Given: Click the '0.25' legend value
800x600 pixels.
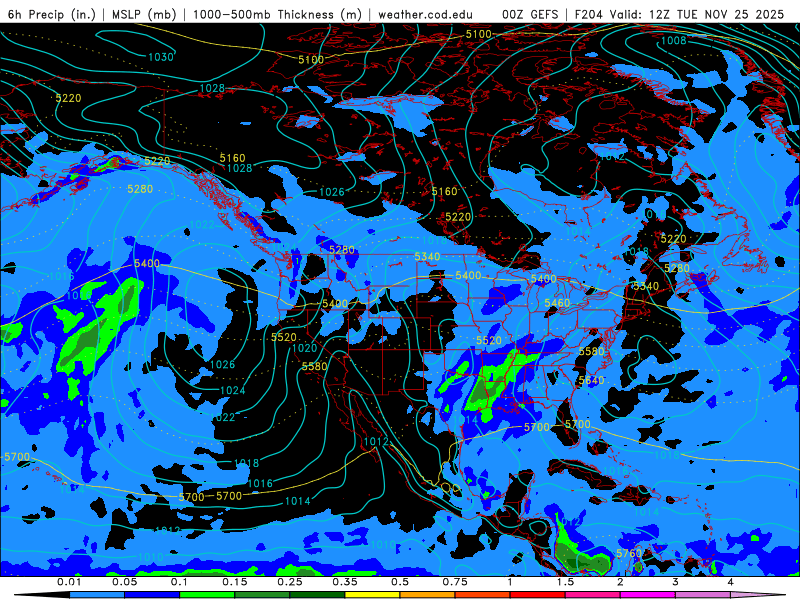Looking at the screenshot, I should [290, 582].
